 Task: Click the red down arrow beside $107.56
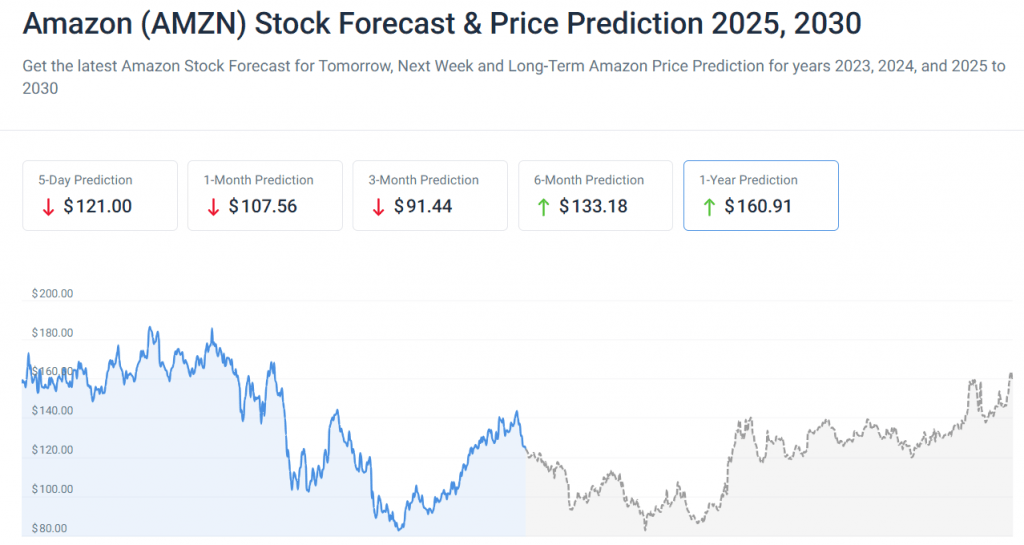212,207
